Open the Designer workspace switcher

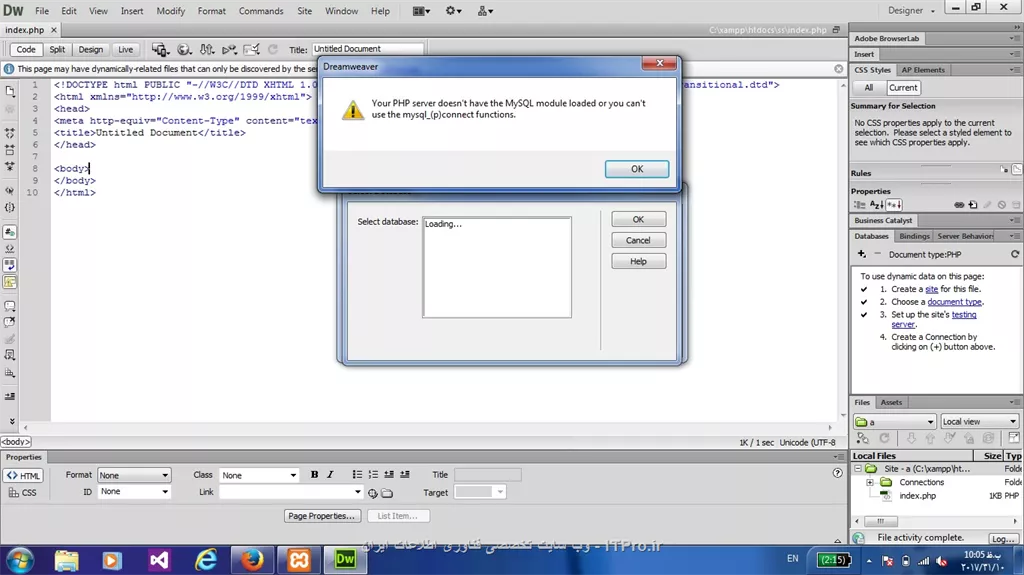click(911, 10)
